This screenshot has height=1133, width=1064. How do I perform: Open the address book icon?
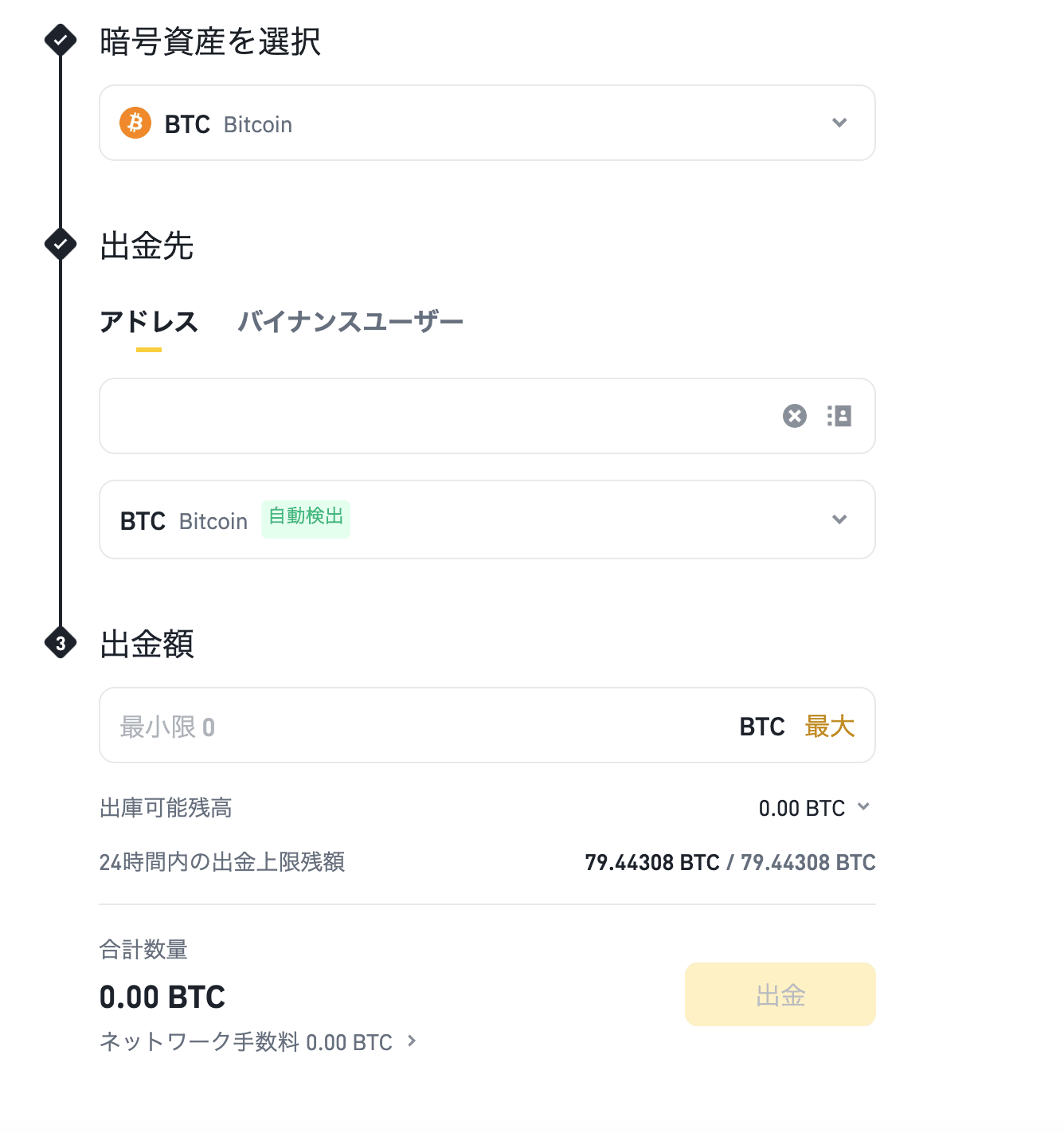point(839,416)
